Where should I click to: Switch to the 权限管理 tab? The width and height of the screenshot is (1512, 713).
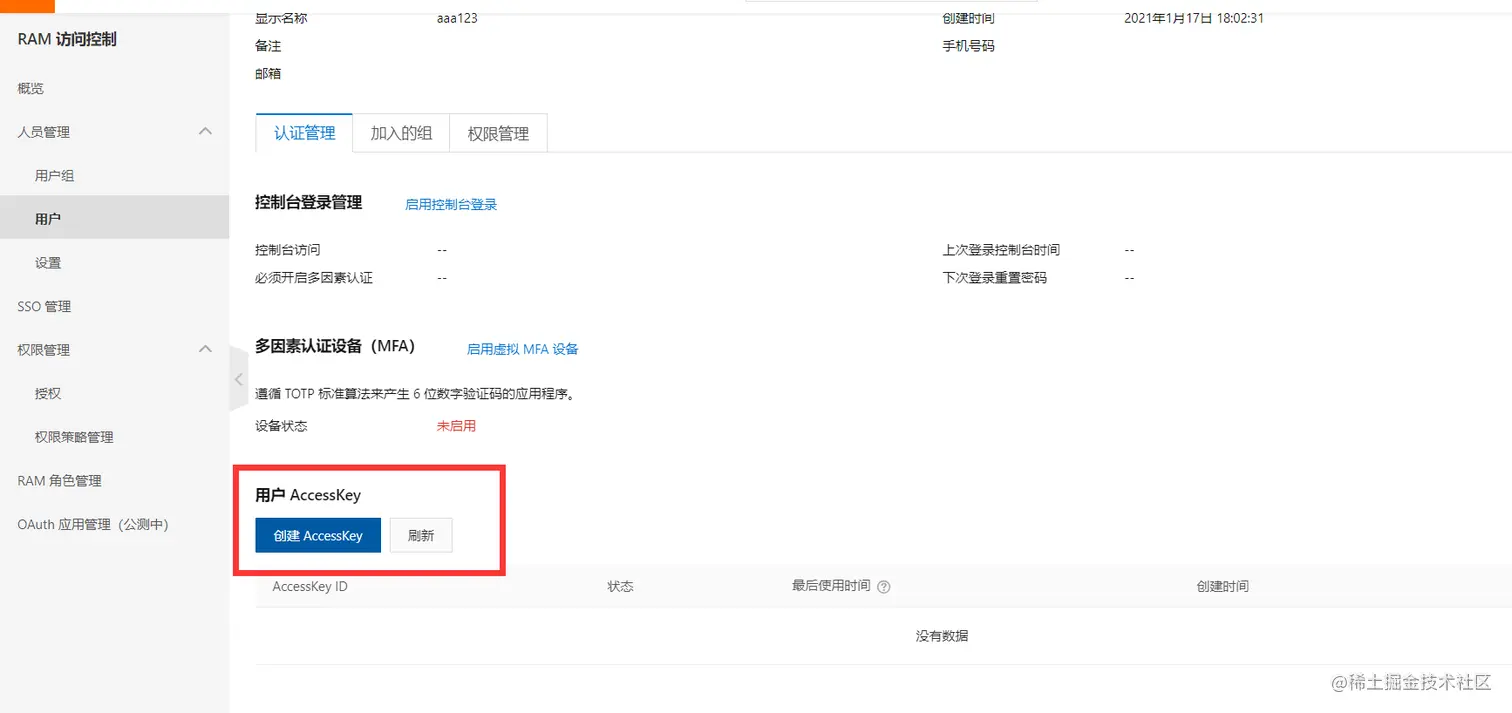coord(498,133)
